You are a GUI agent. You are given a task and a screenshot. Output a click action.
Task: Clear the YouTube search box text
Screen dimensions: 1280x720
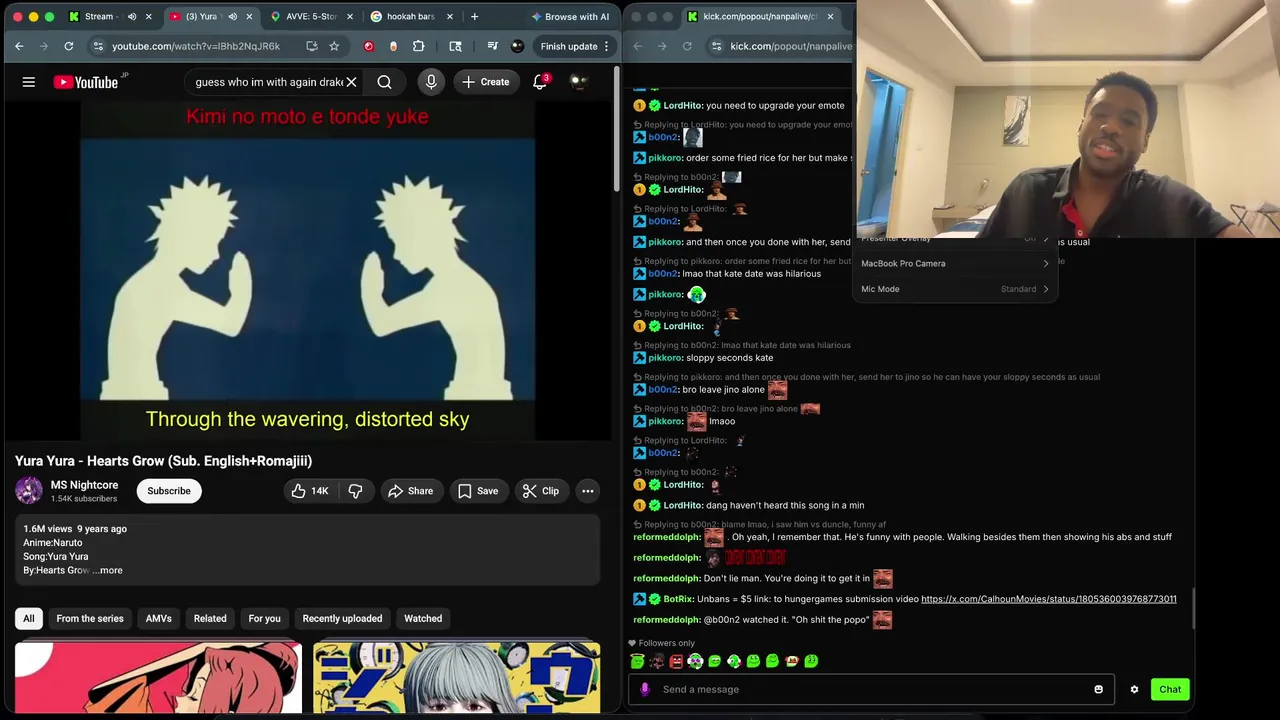coord(351,82)
